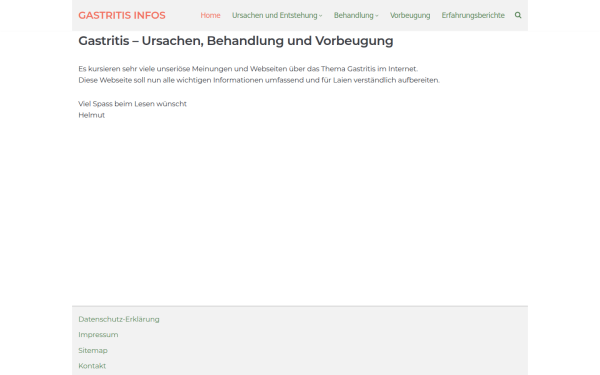Click the heading Gastritis – Ursachen, Behandlung und Vorbeugung

[x=236, y=41]
